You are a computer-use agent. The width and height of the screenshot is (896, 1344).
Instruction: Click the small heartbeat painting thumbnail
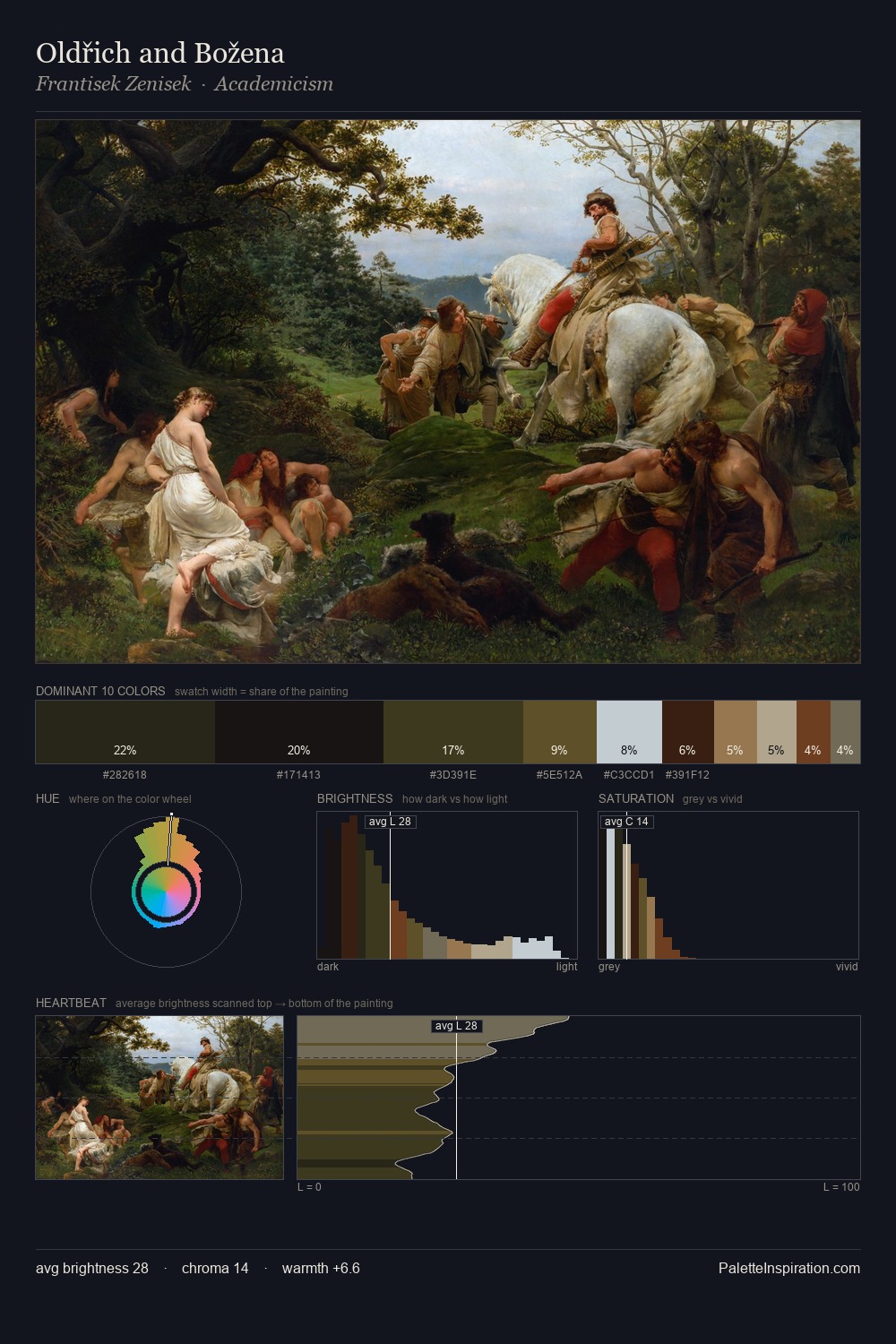[x=159, y=1098]
